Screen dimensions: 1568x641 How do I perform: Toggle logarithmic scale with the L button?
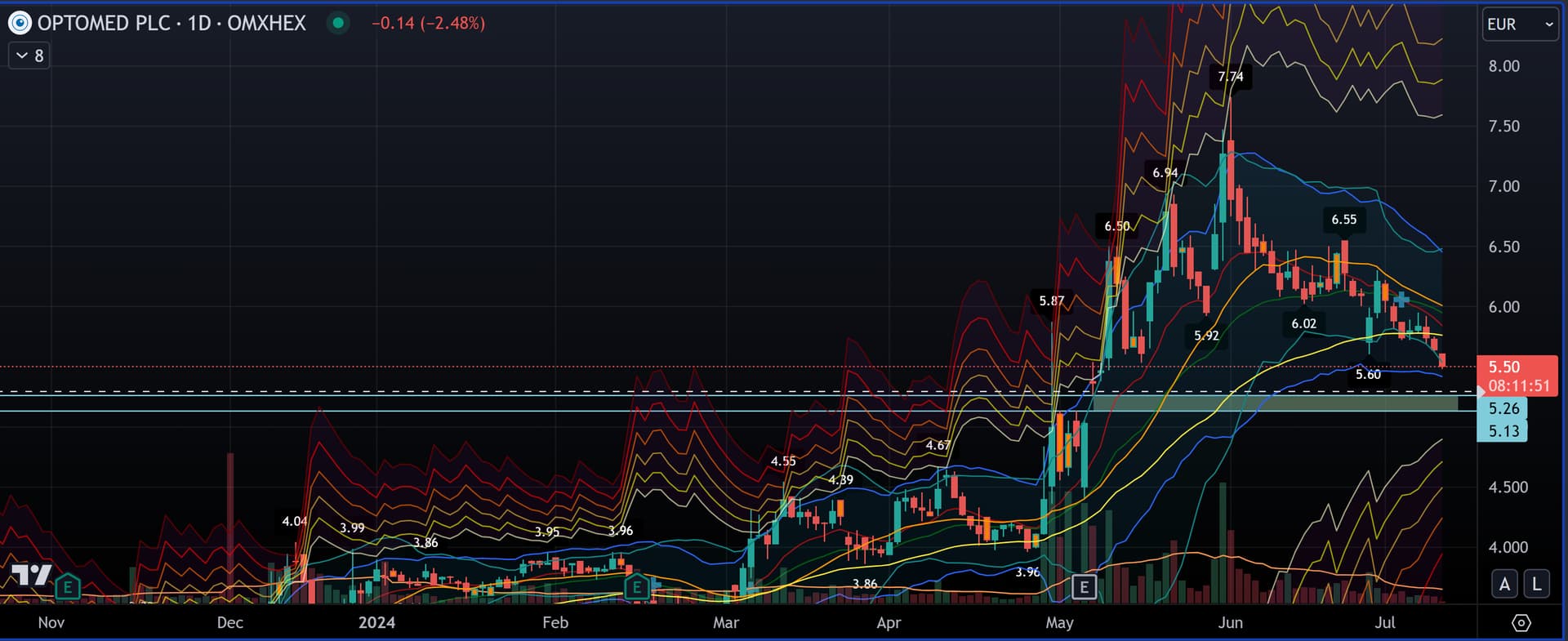click(x=1536, y=584)
